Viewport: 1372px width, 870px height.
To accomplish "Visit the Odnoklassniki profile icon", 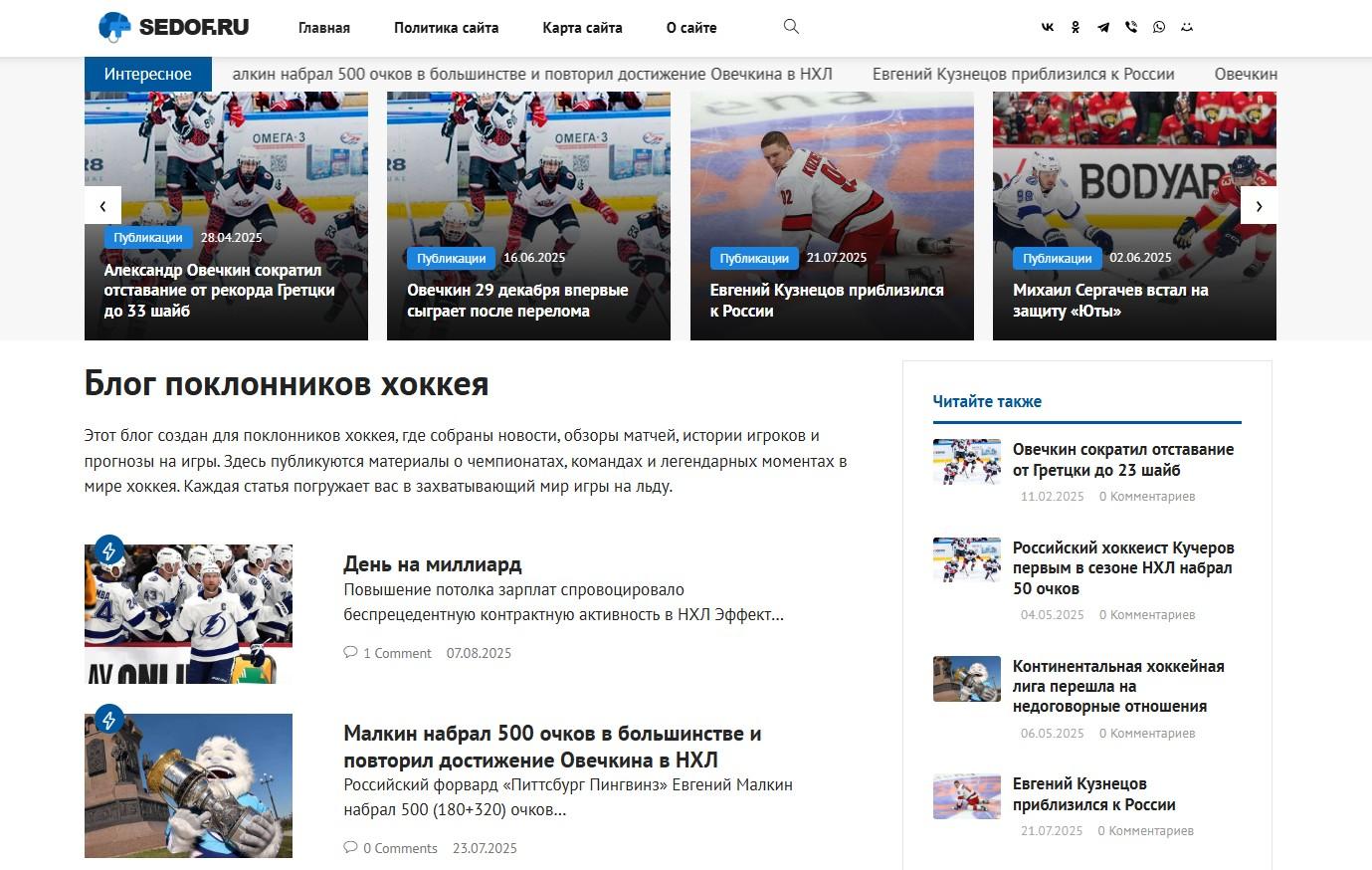I will click(x=1076, y=28).
